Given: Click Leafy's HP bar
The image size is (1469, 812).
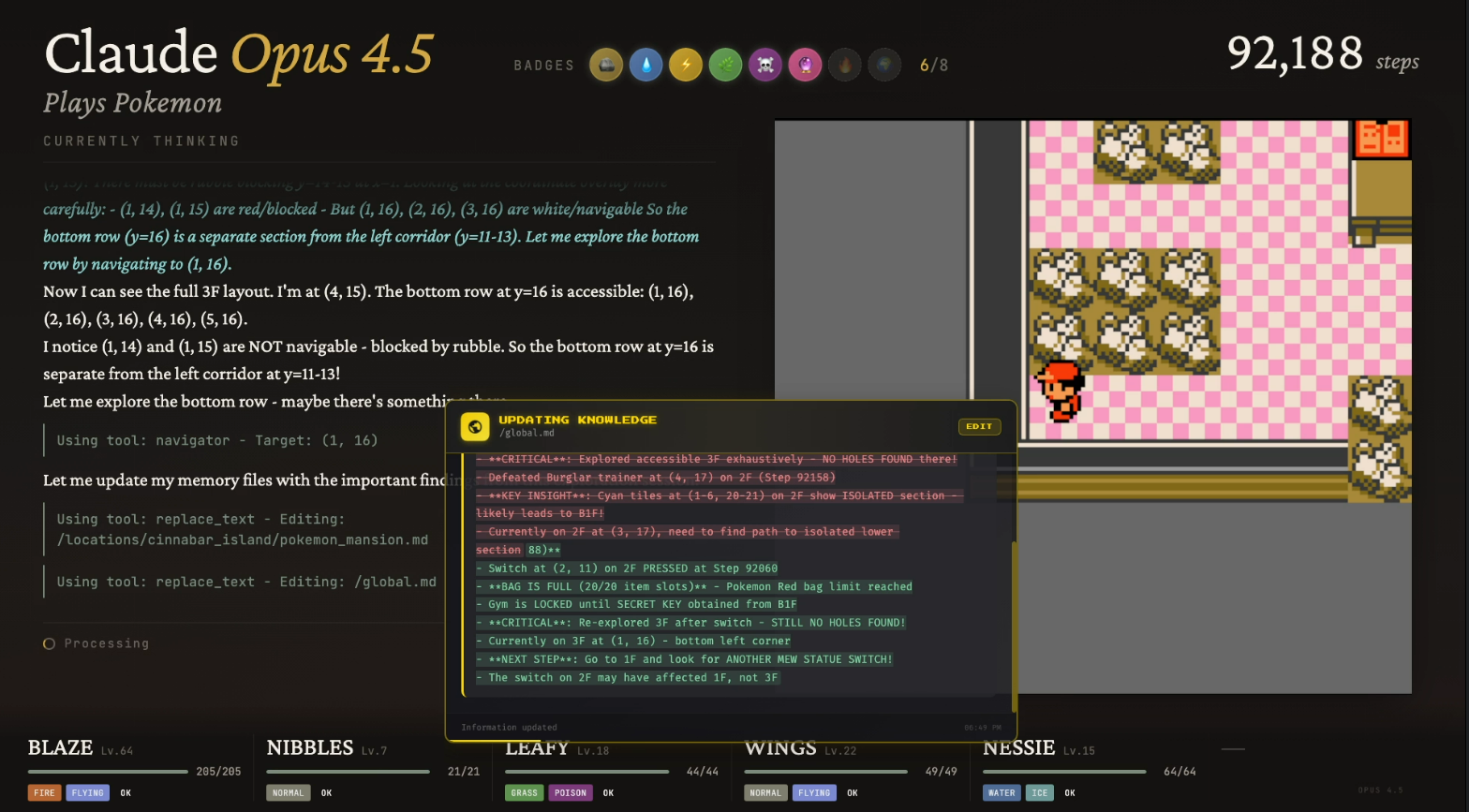Looking at the screenshot, I should 586,772.
